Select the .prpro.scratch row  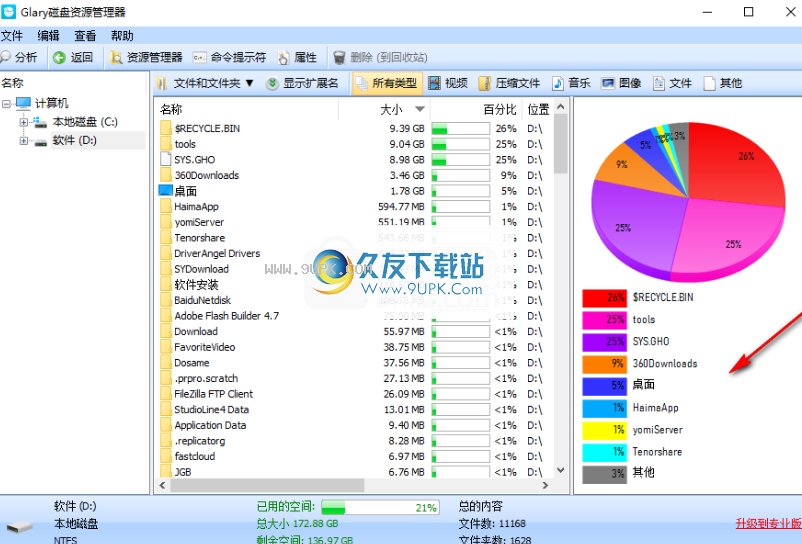(x=354, y=378)
